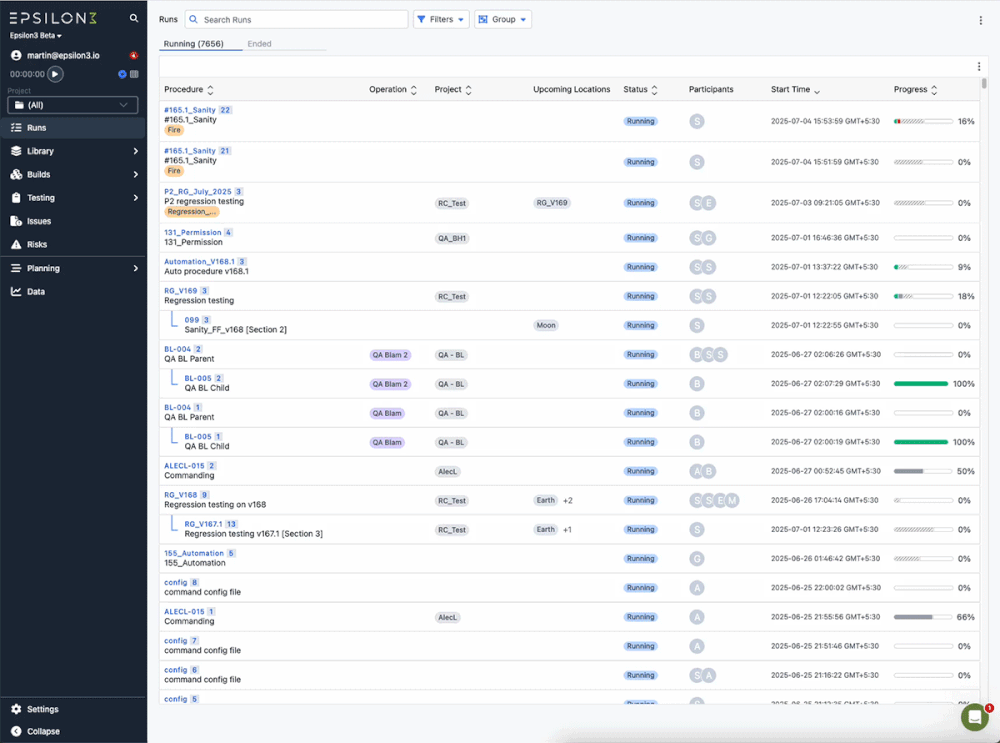The height and width of the screenshot is (743, 1000).
Task: Open Settings gear in sidebar
Action: coord(16,709)
